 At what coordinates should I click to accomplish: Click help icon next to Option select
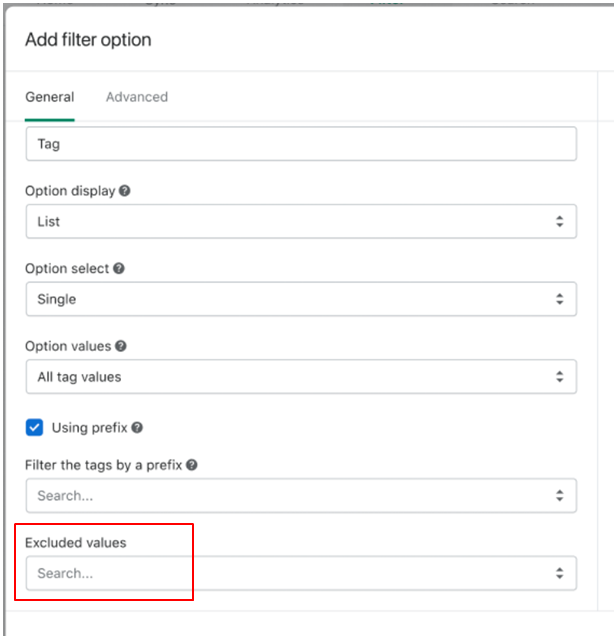point(119,269)
